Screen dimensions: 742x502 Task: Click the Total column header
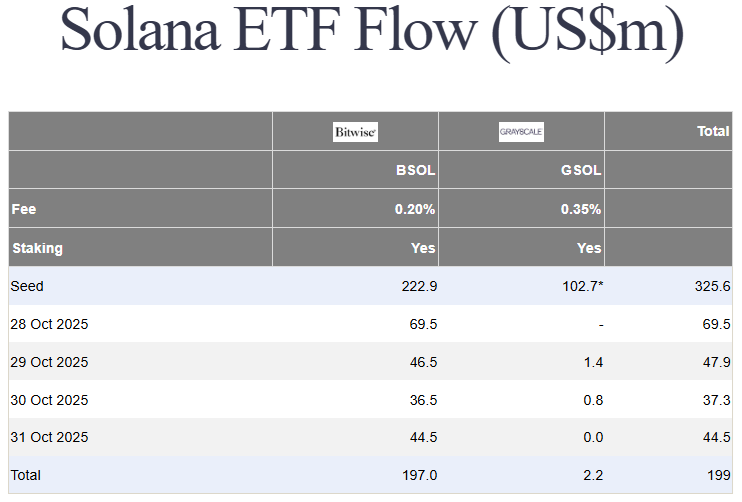[x=713, y=131]
